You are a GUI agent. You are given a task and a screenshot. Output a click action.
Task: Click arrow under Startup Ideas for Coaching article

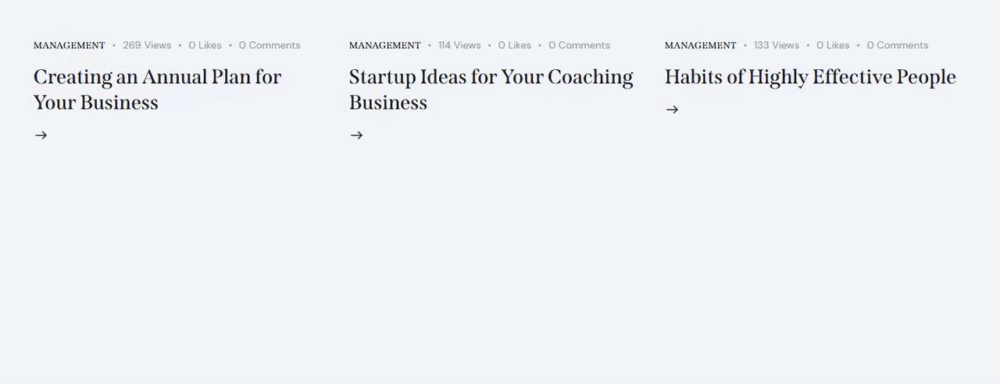tap(357, 135)
